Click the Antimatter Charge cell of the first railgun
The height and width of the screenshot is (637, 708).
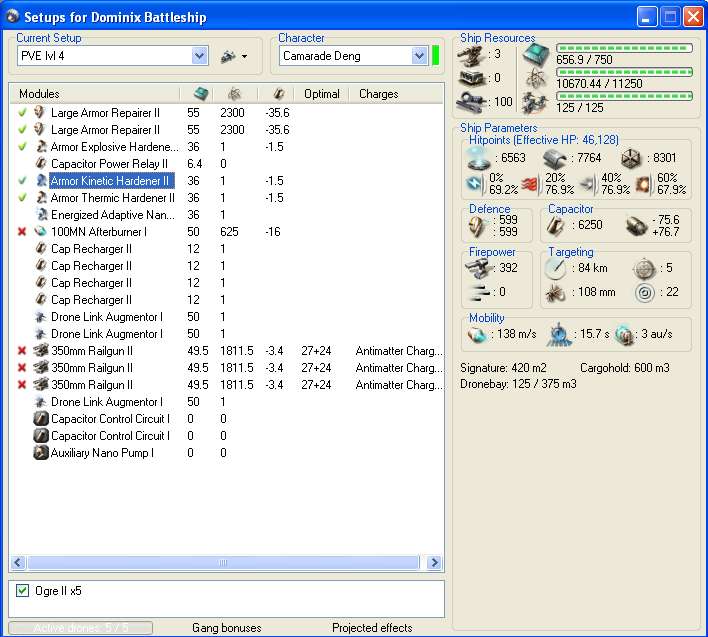click(398, 351)
